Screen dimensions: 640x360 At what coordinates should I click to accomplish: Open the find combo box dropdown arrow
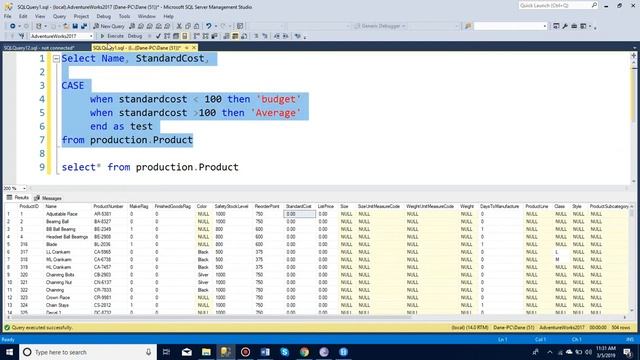(x=544, y=26)
